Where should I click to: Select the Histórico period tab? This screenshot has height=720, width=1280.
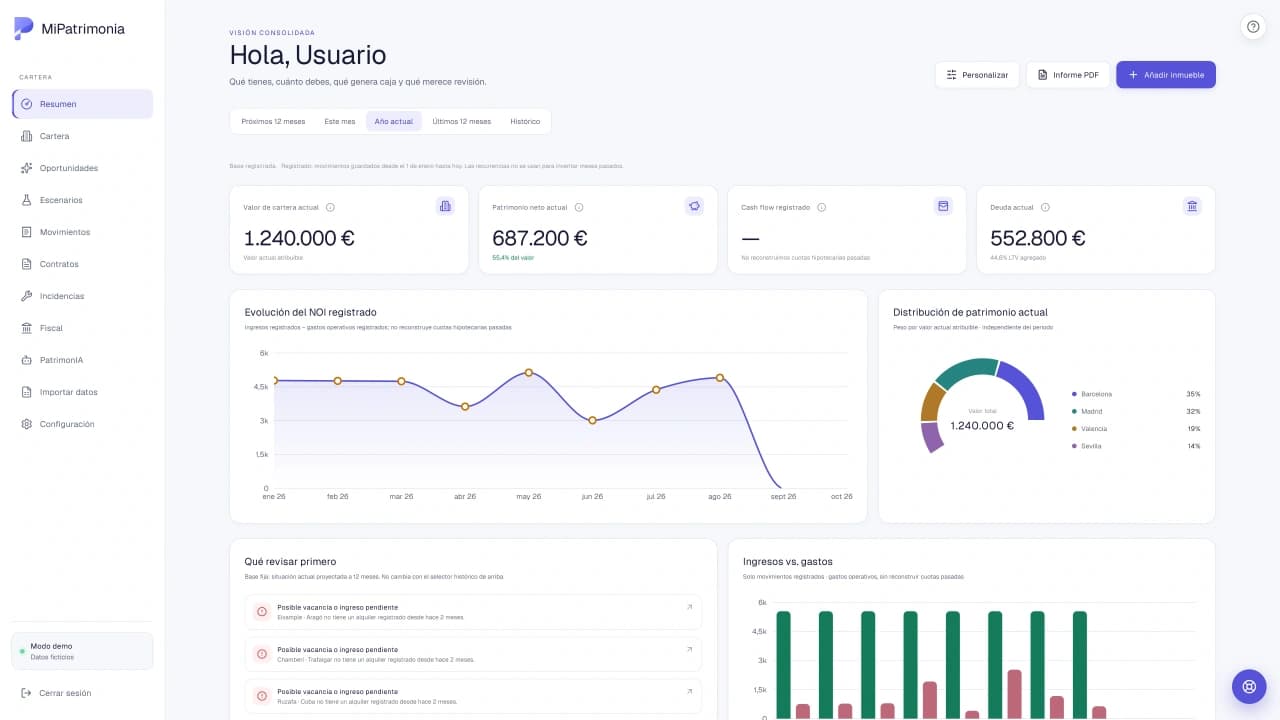525,121
